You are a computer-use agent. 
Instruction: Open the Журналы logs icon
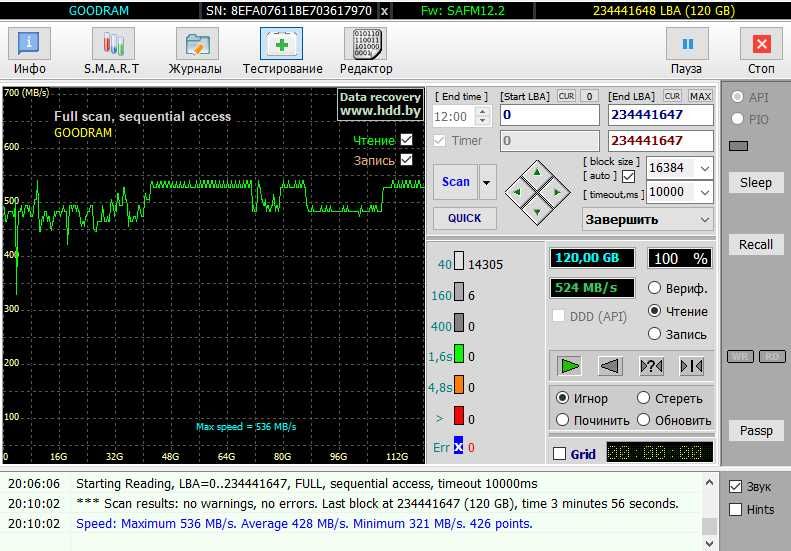pyautogui.click(x=197, y=45)
